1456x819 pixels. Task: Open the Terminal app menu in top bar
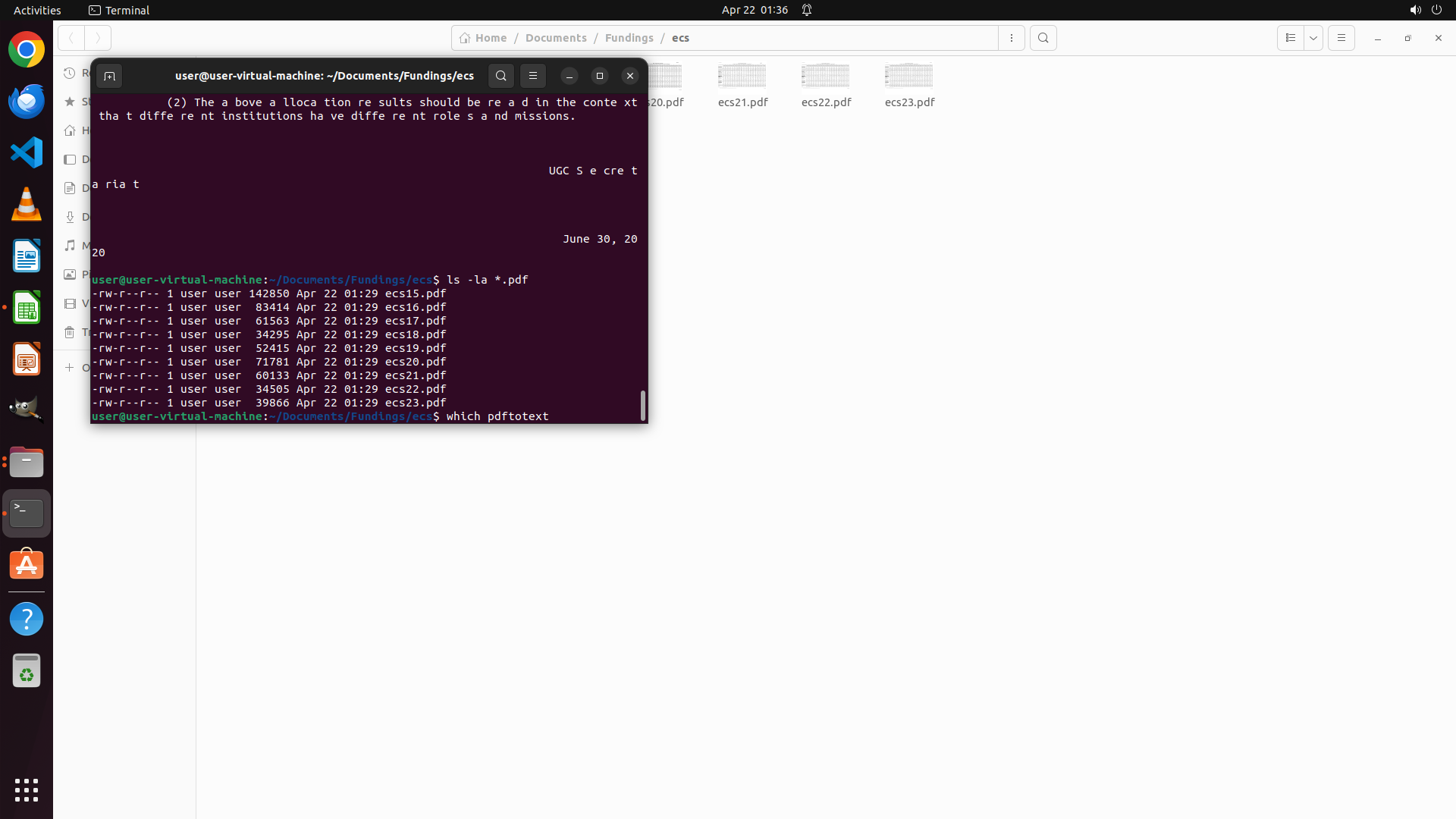[119, 10]
